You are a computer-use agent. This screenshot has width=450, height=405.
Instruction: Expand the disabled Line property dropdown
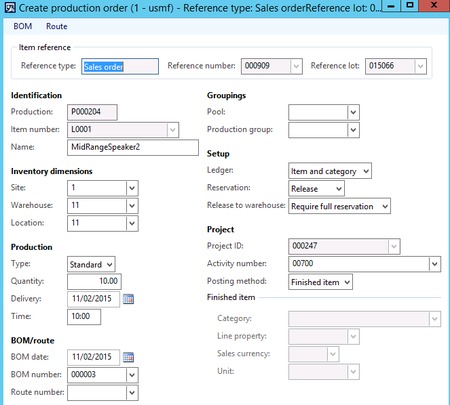click(x=353, y=337)
